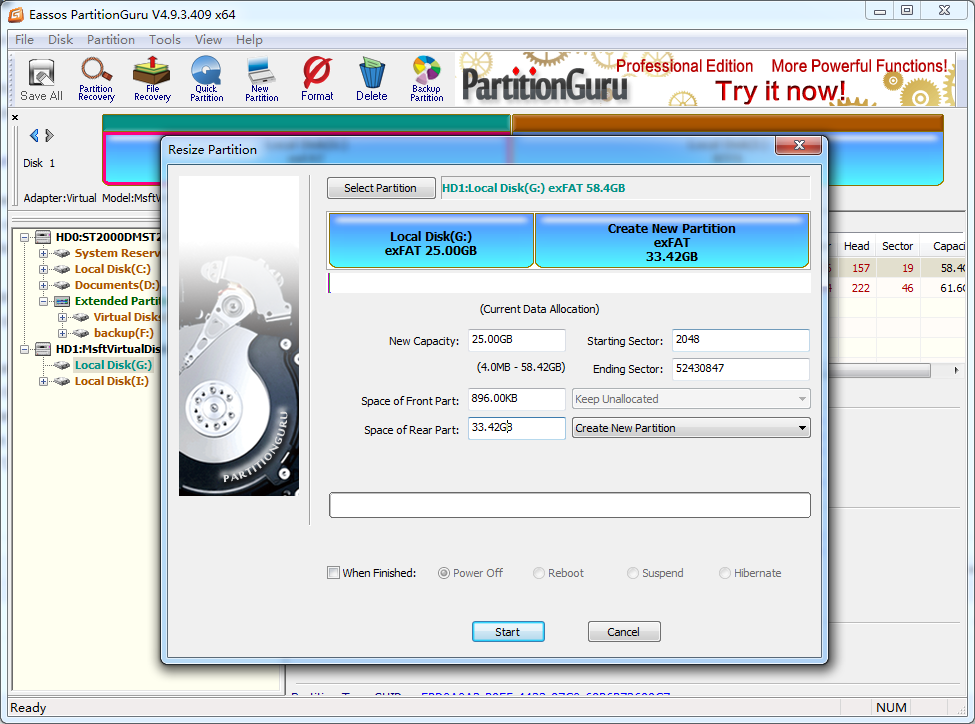Click the Delete partition toolbar icon
The height and width of the screenshot is (724, 975).
click(372, 80)
